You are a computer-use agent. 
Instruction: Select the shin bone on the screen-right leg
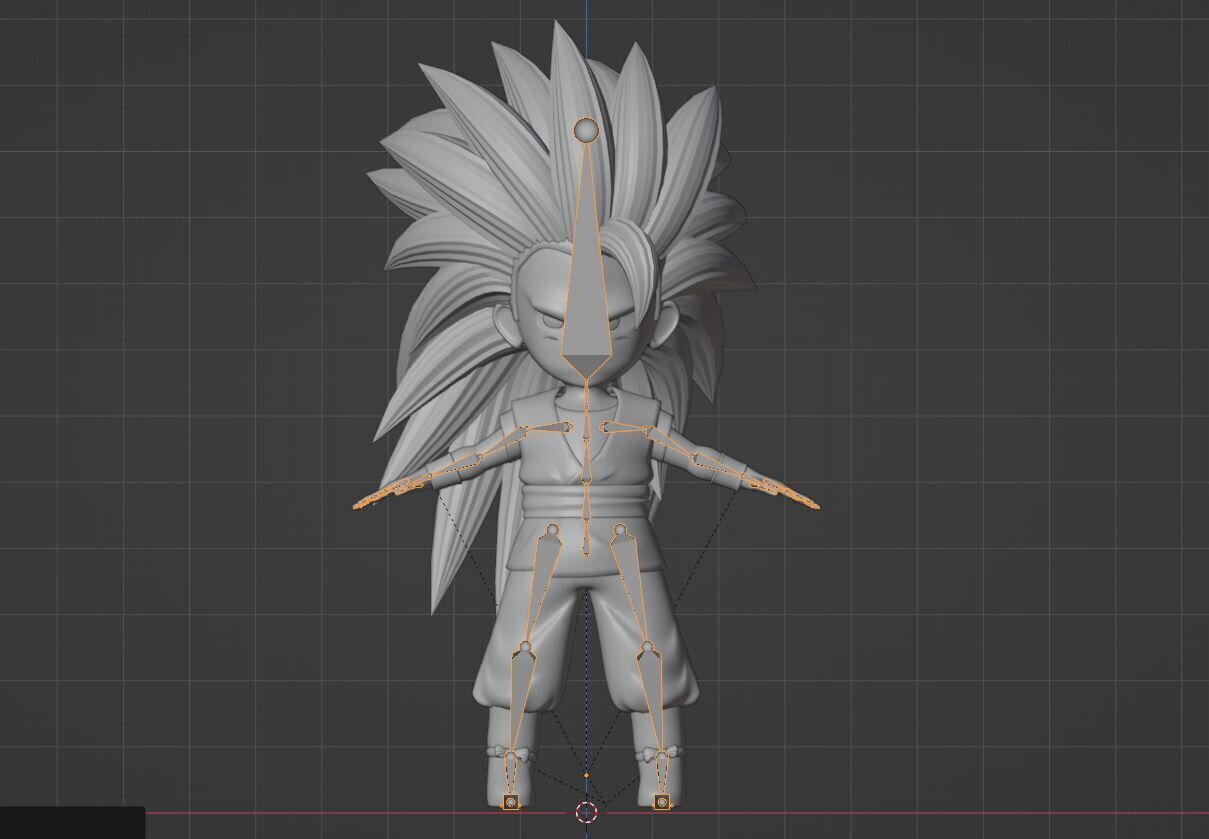[x=654, y=700]
